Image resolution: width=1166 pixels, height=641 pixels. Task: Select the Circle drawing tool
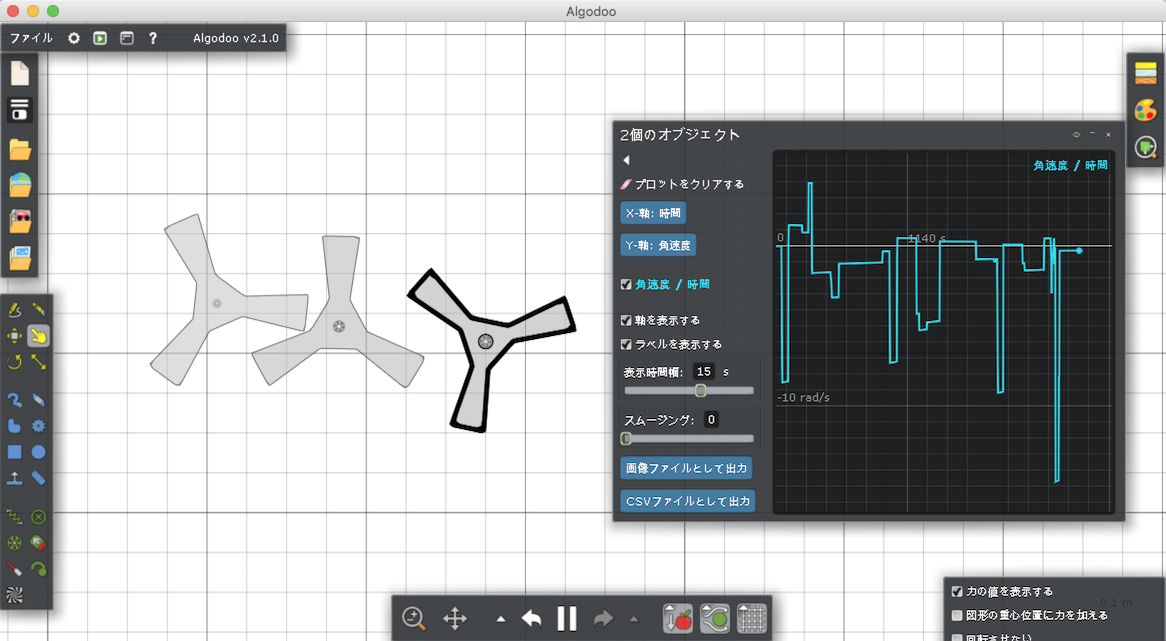click(x=39, y=452)
